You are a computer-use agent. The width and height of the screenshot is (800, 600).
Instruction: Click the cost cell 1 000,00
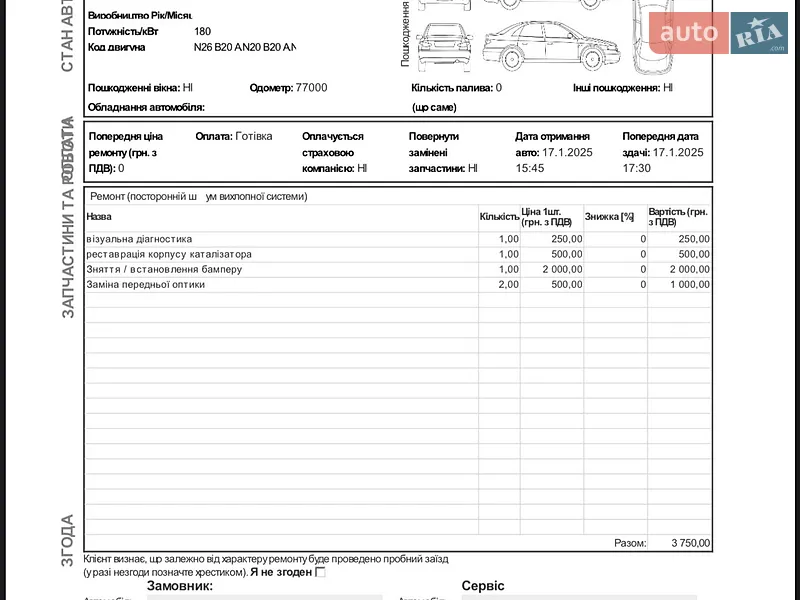click(690, 285)
